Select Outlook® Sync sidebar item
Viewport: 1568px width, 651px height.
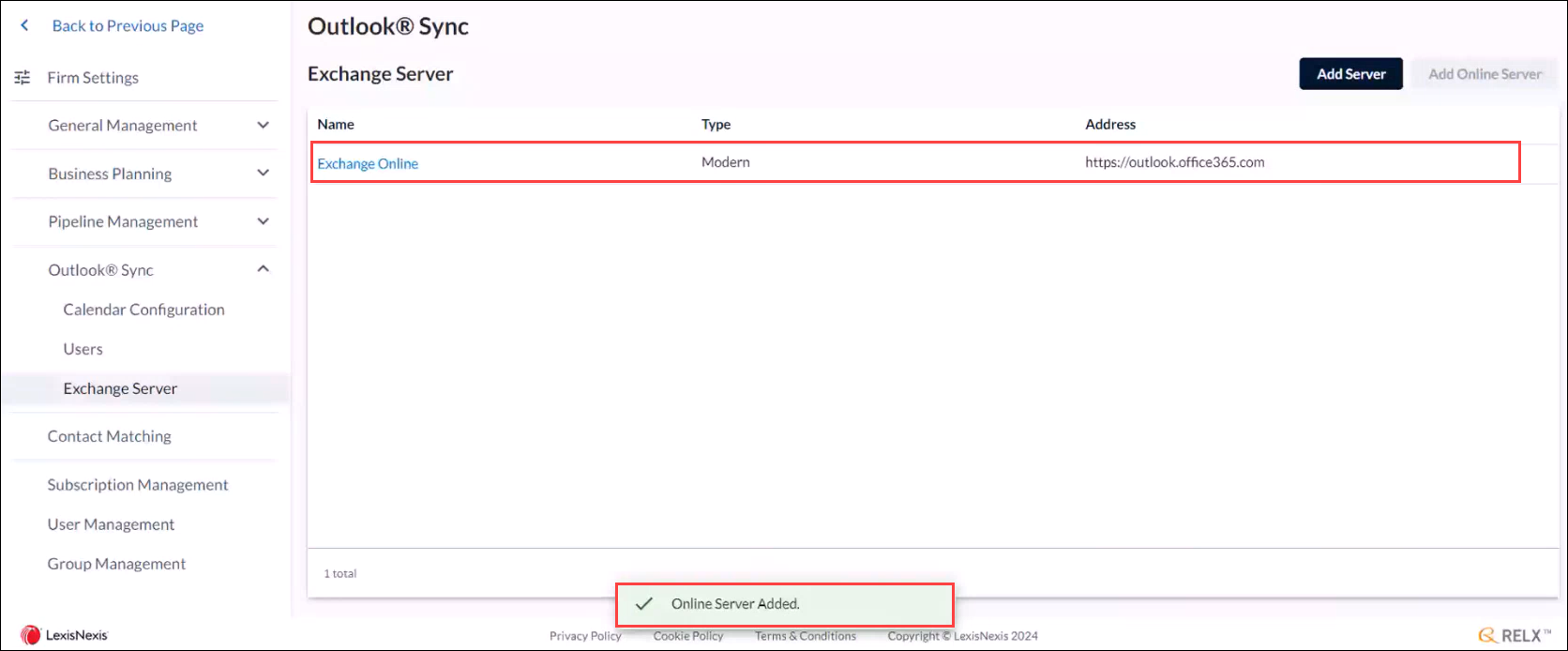pyautogui.click(x=100, y=270)
